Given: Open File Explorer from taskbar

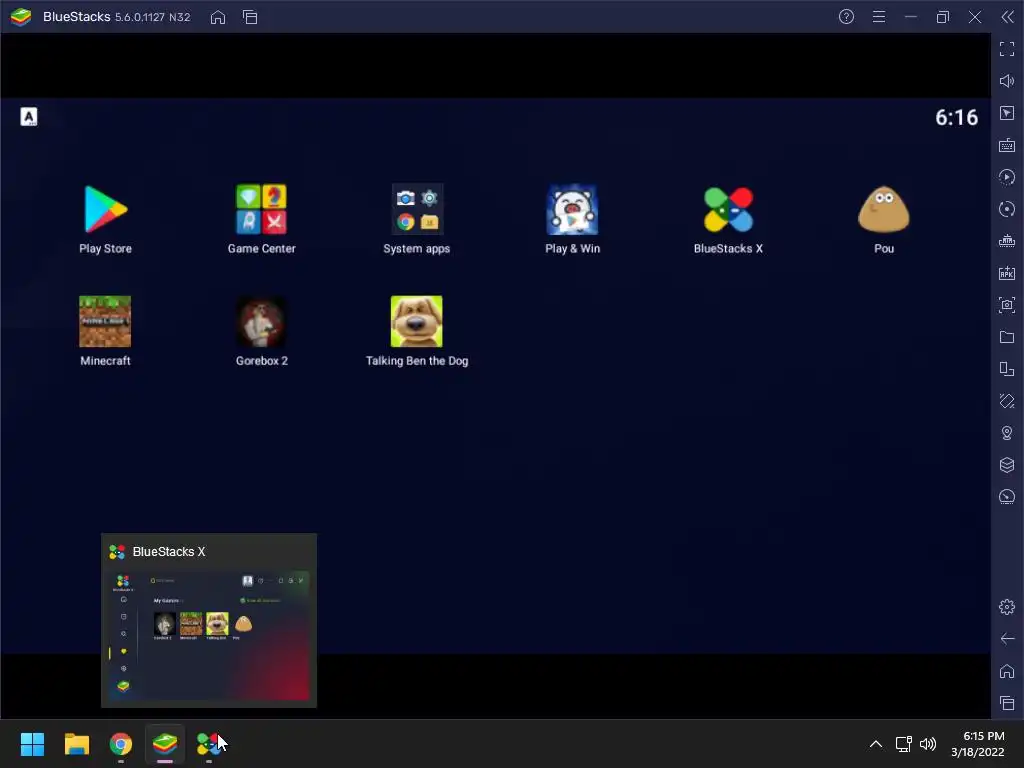Looking at the screenshot, I should pos(76,744).
